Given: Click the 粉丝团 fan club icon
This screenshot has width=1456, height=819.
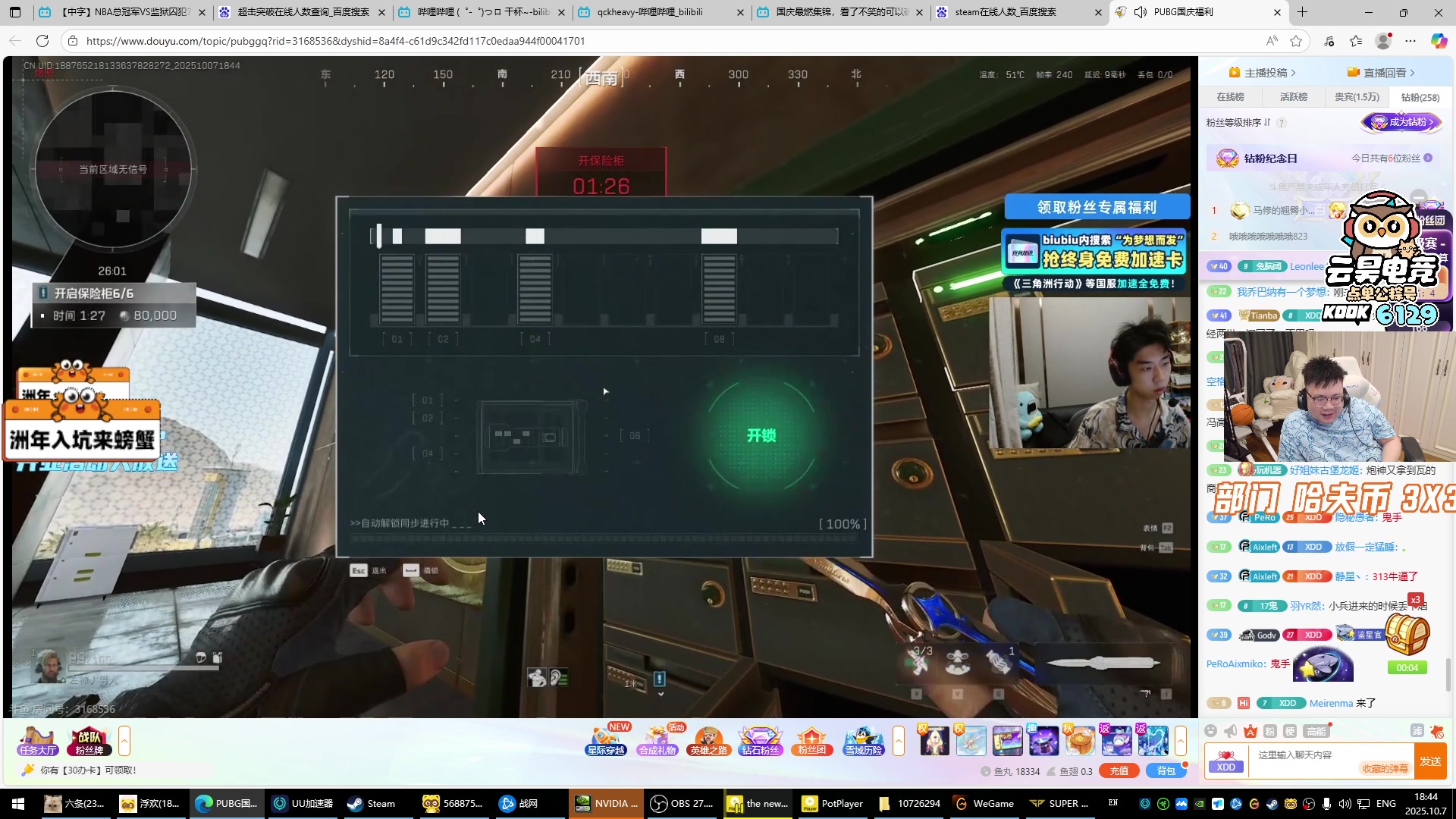Looking at the screenshot, I should pos(811,741).
